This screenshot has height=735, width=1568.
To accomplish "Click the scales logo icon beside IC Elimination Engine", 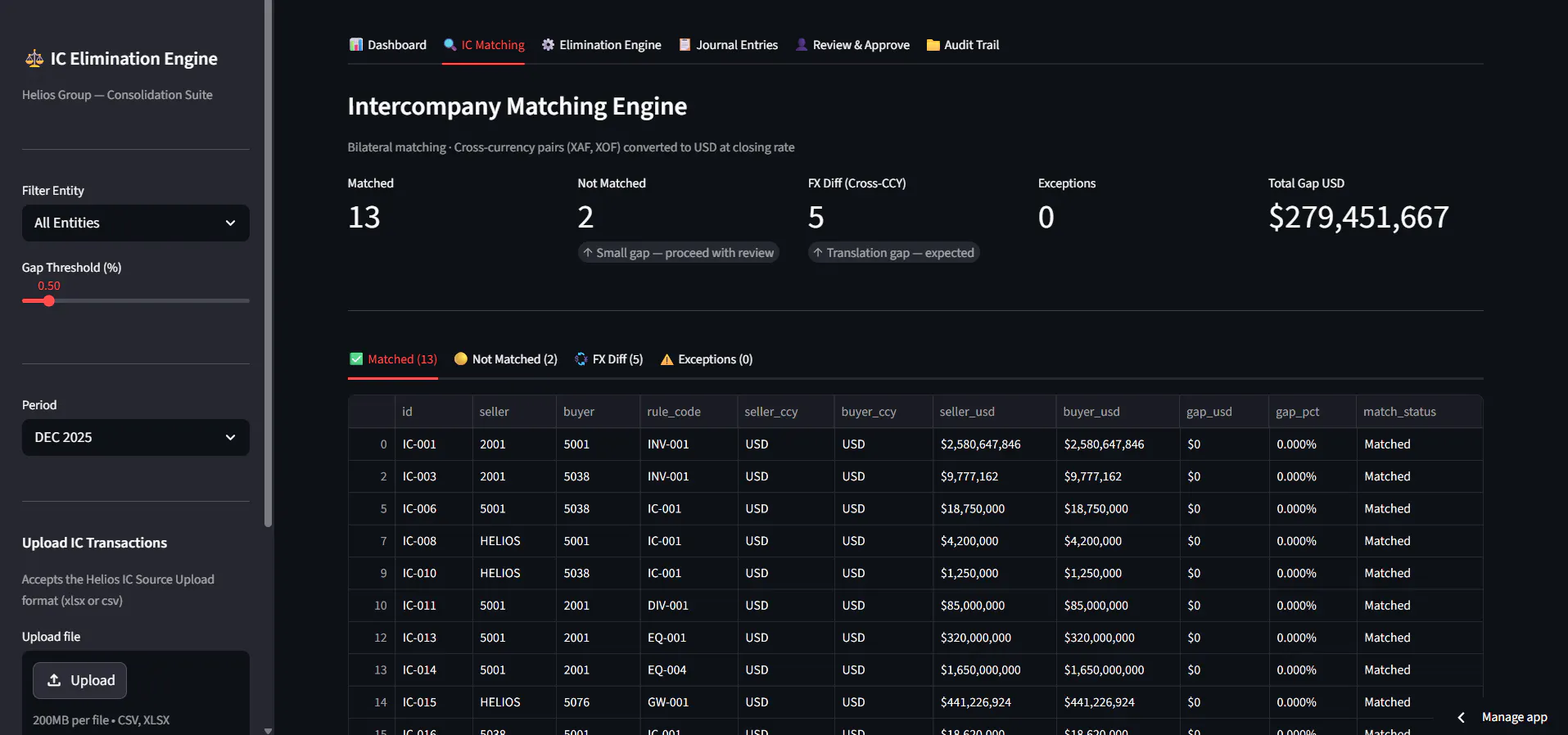I will (34, 59).
